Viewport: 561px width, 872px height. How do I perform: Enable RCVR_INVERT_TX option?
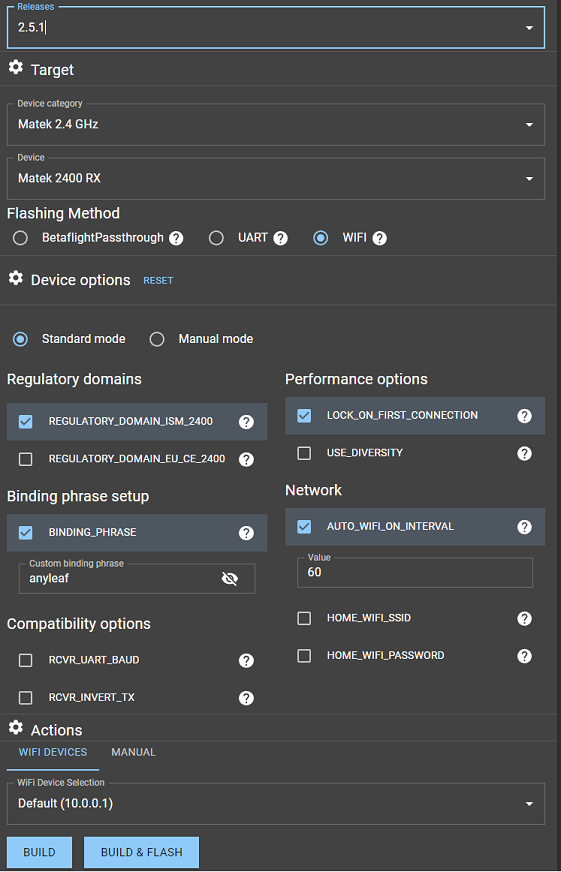tap(26, 698)
